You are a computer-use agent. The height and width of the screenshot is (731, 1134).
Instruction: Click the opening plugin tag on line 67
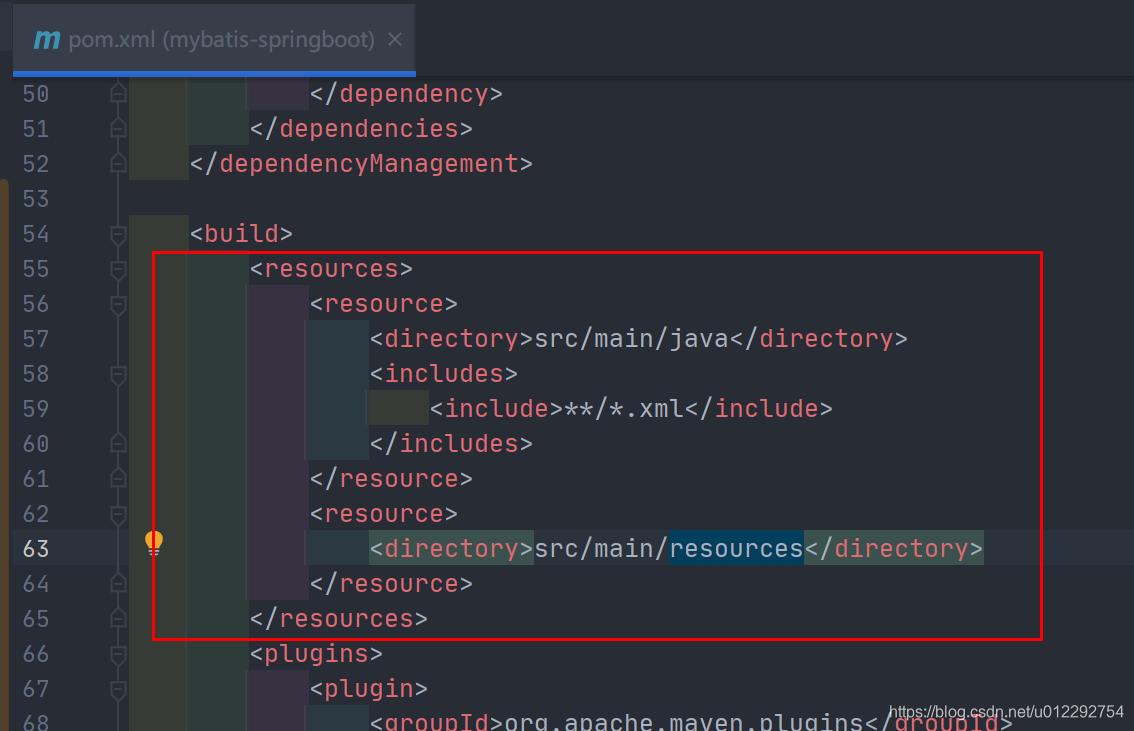(368, 688)
